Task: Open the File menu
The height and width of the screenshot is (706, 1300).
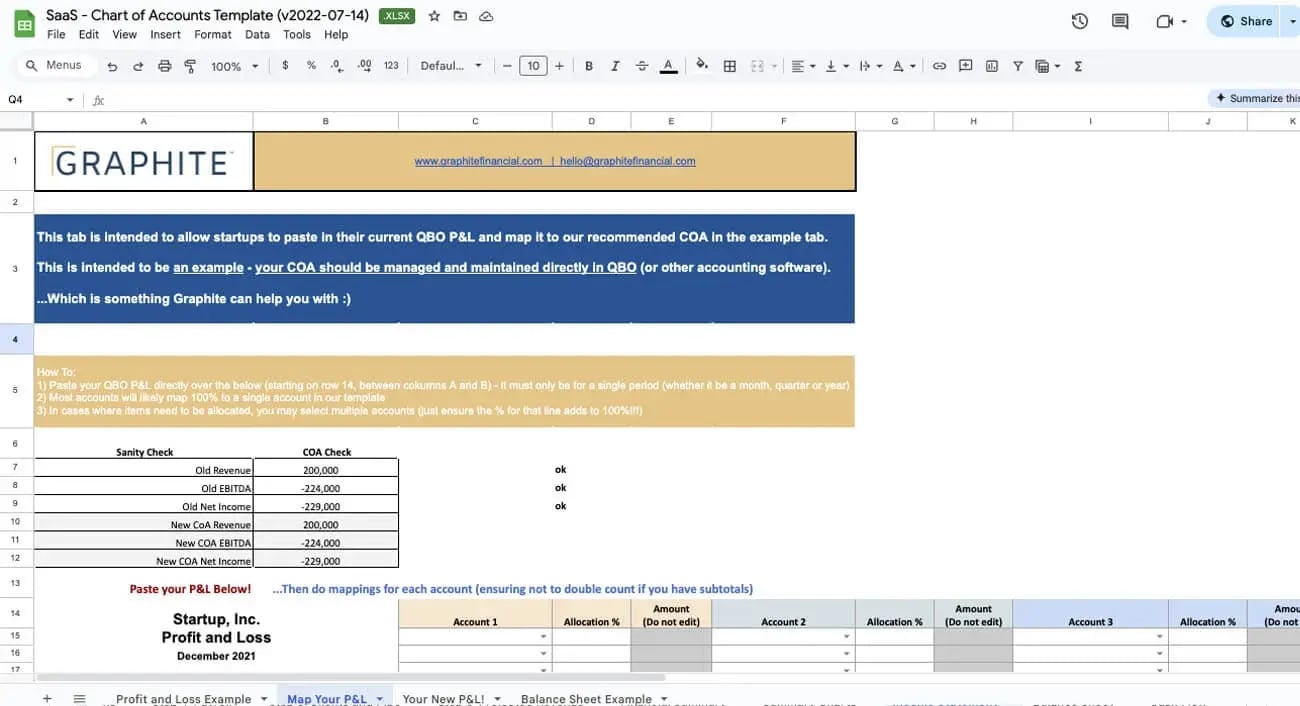Action: point(56,34)
